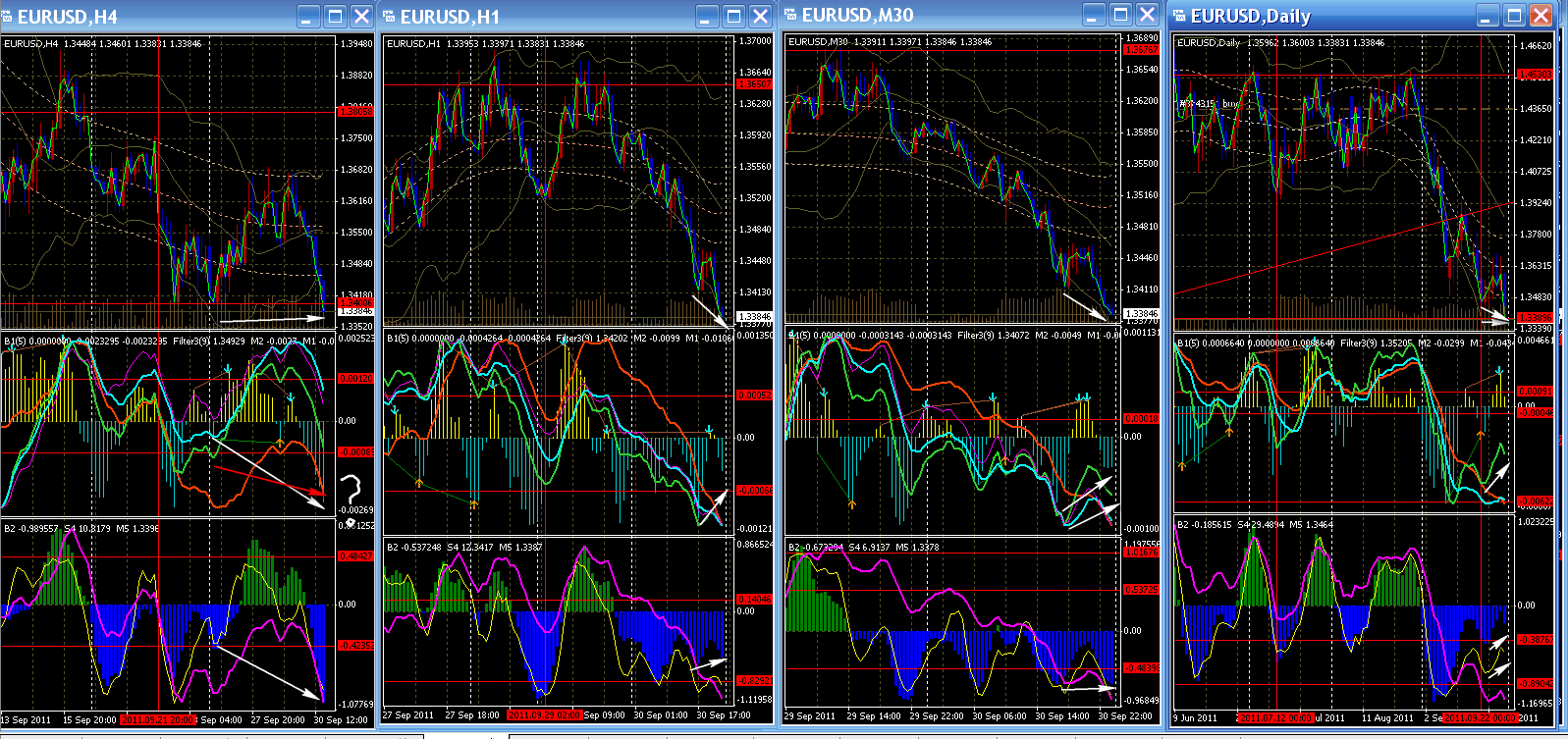Click the EURUSD,H4 OHLC header text in chart

[103, 44]
